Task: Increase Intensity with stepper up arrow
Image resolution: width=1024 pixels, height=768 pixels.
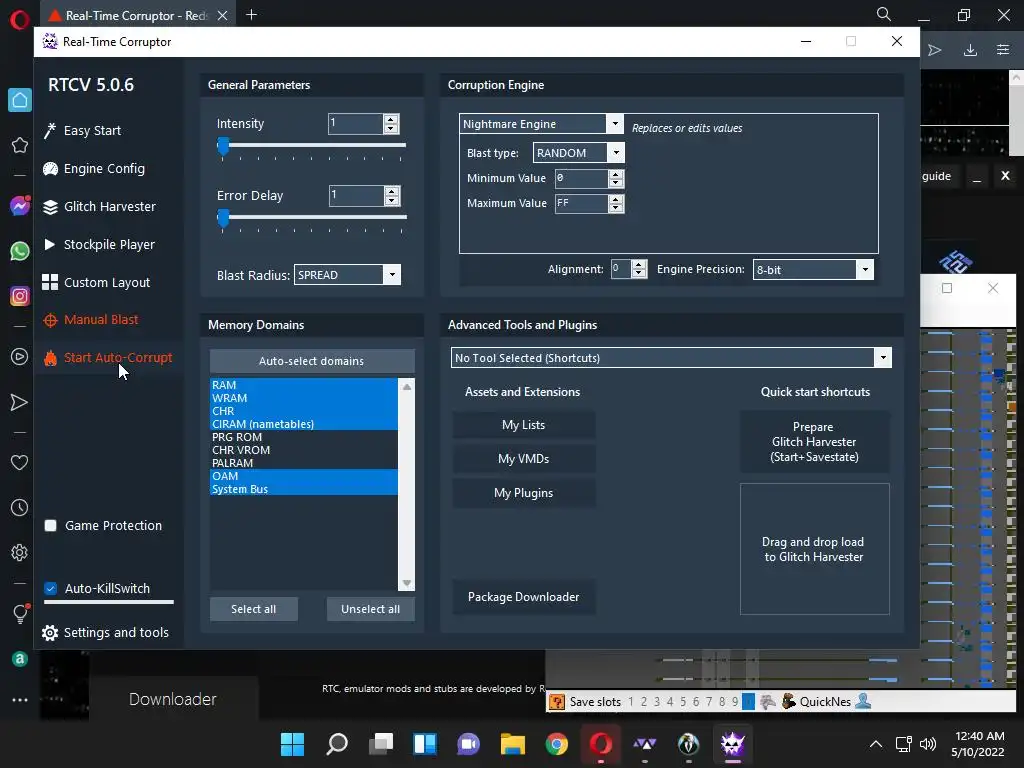Action: (391, 119)
